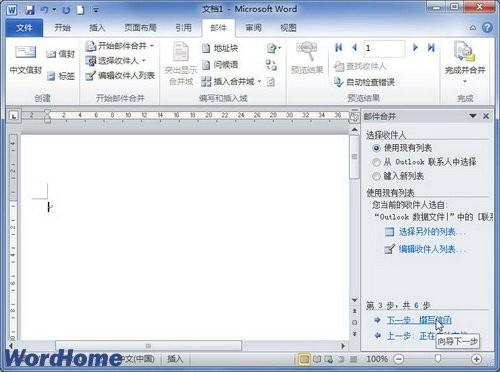Select the 键入新列表 radio button
500x372 pixels.
pos(376,176)
